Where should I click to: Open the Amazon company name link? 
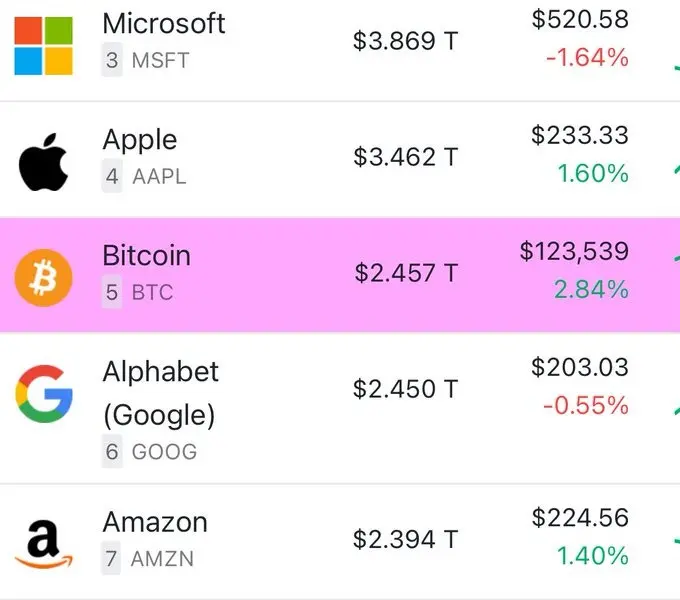pos(155,522)
